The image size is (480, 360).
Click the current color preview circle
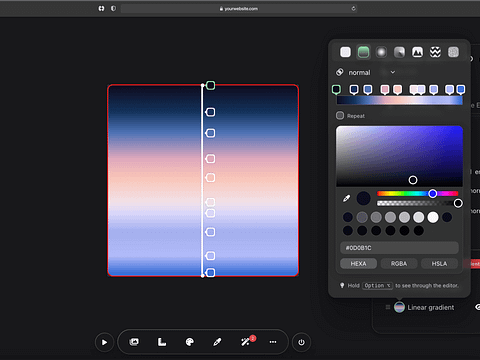[363, 198]
